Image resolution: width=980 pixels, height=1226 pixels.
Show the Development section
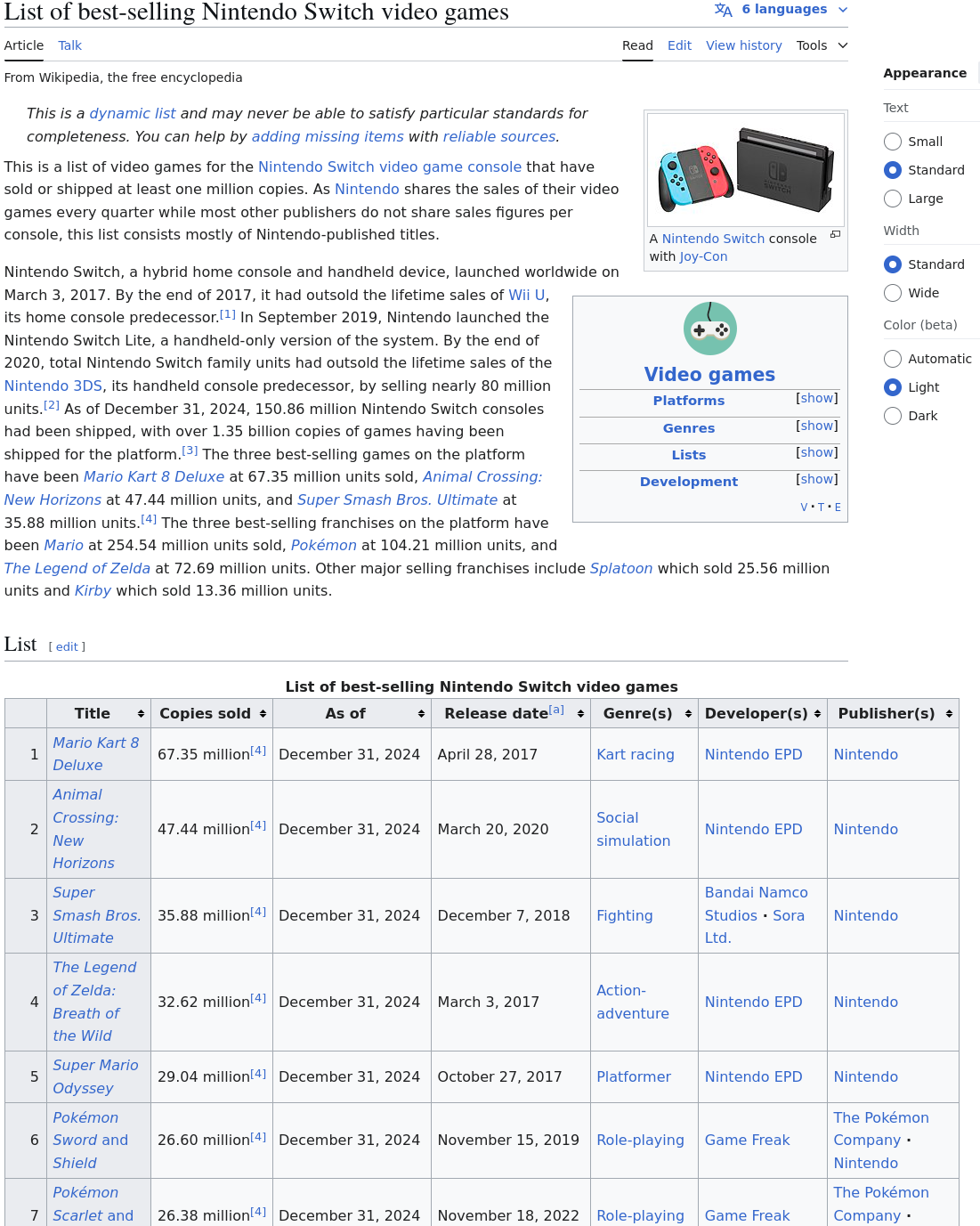pyautogui.click(x=817, y=479)
